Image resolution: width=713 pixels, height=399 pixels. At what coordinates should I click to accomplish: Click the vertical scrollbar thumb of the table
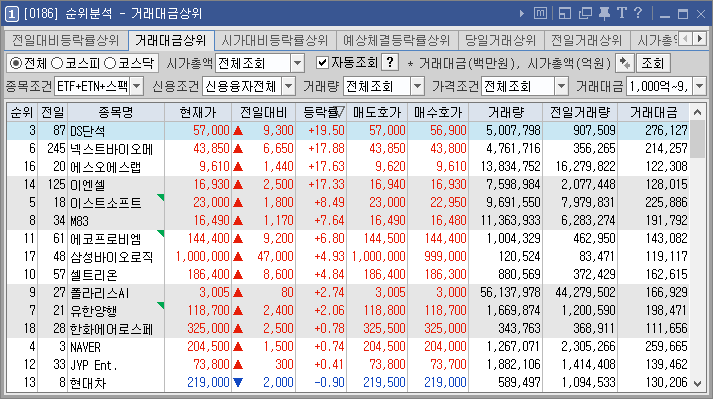click(x=698, y=139)
